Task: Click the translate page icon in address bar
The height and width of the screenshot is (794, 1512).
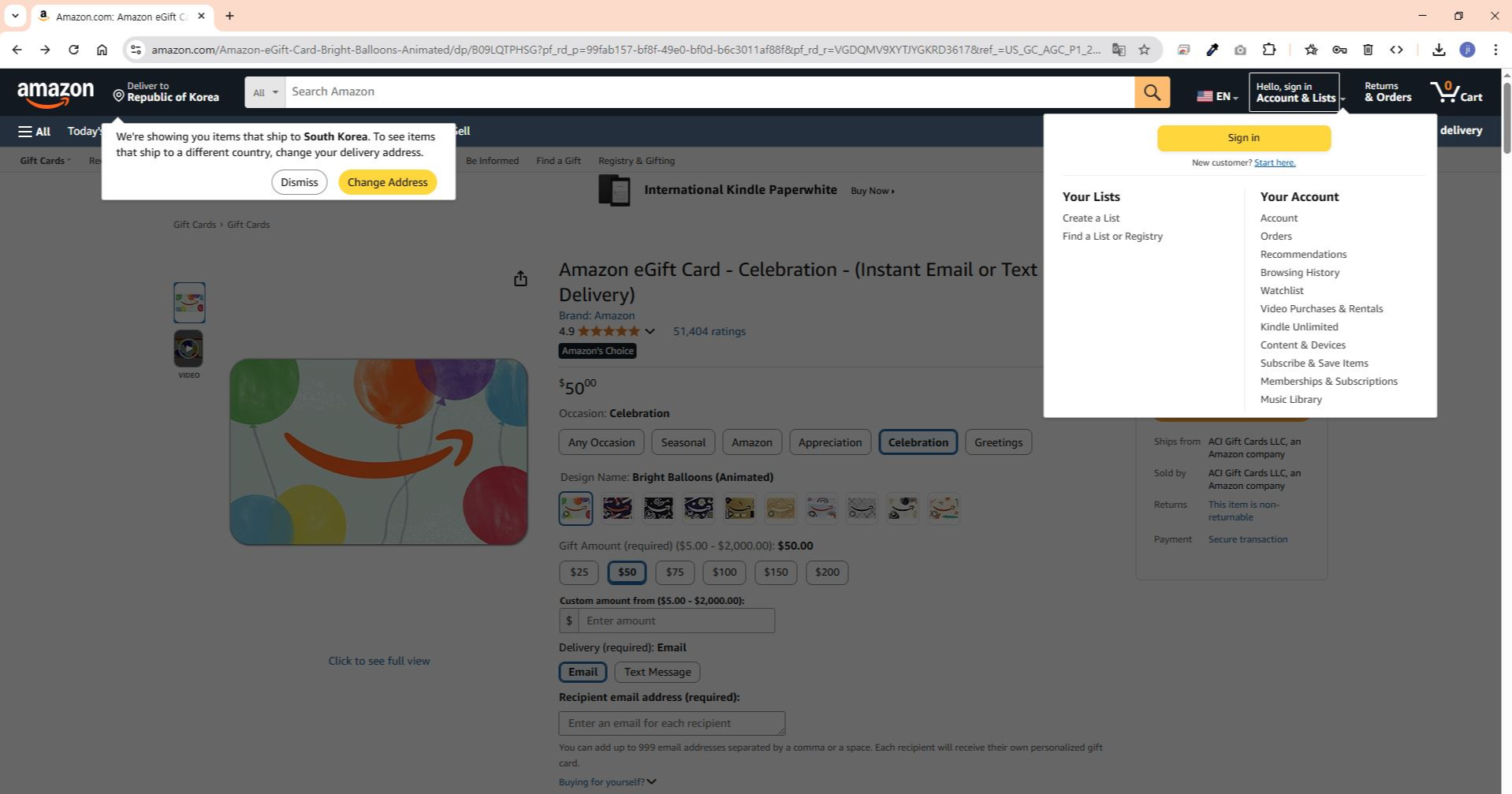Action: [1119, 50]
